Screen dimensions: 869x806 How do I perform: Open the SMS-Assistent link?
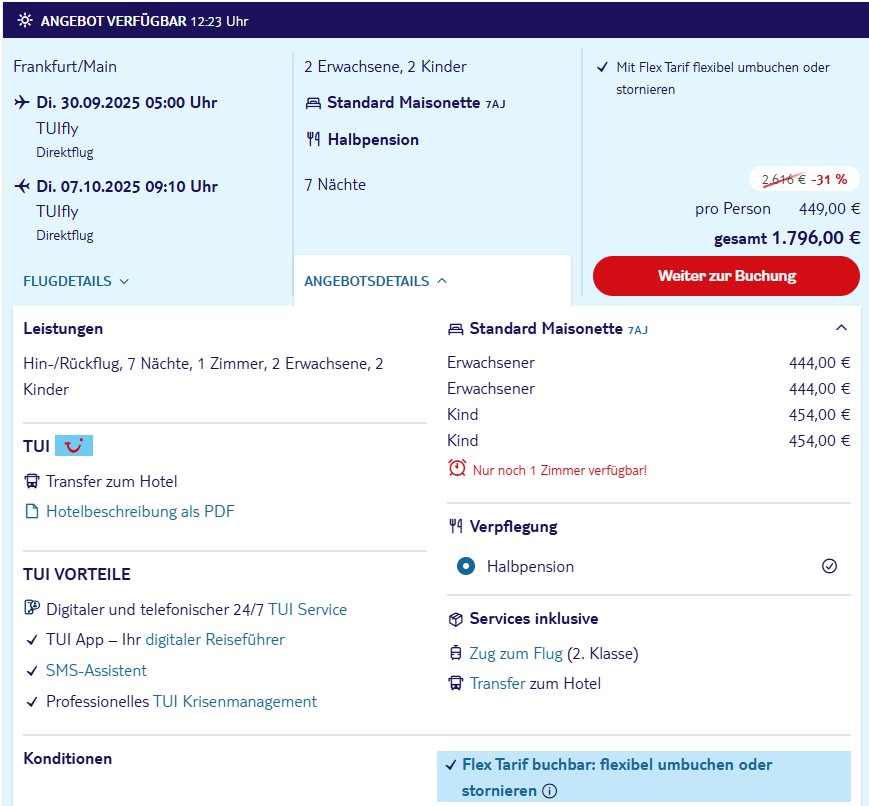pos(96,671)
